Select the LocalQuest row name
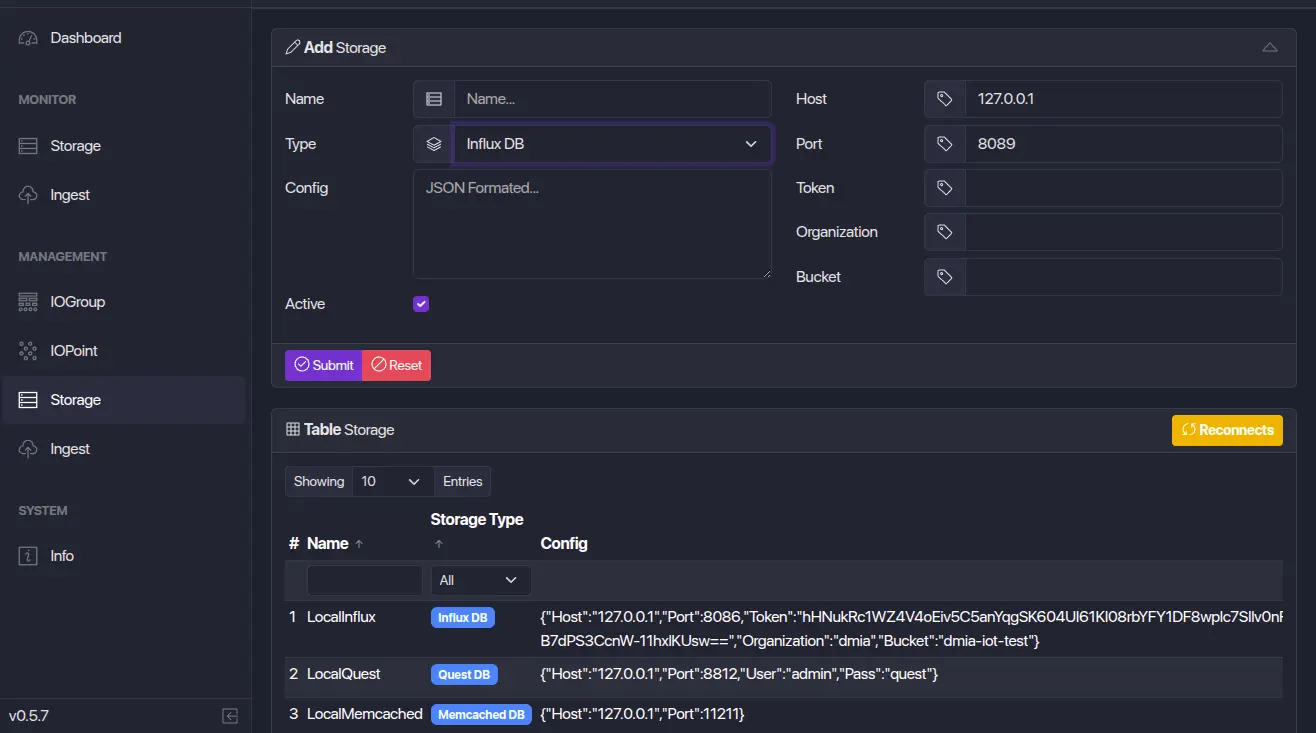This screenshot has width=1316, height=733. tap(344, 674)
